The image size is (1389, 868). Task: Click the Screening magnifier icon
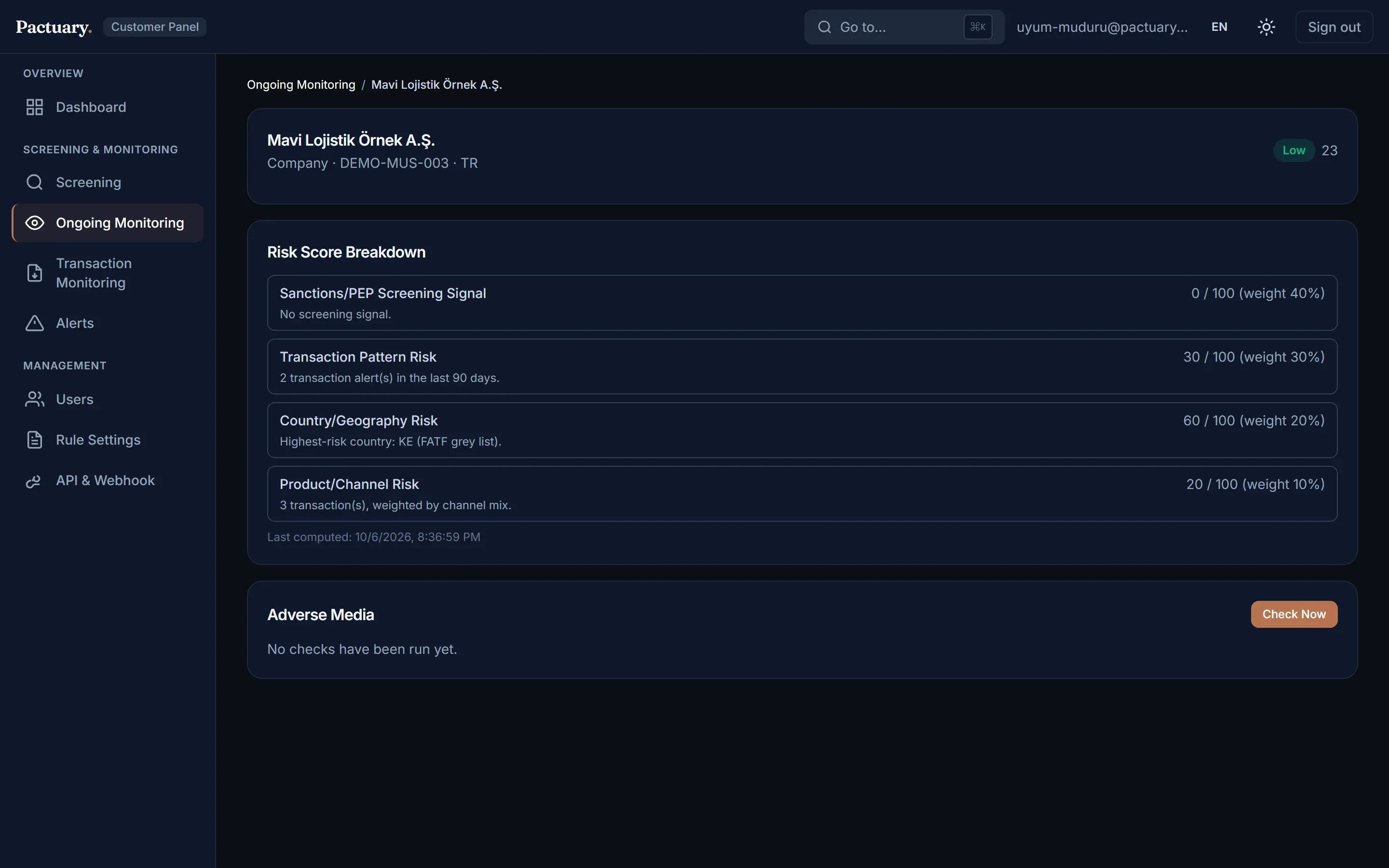tap(34, 182)
